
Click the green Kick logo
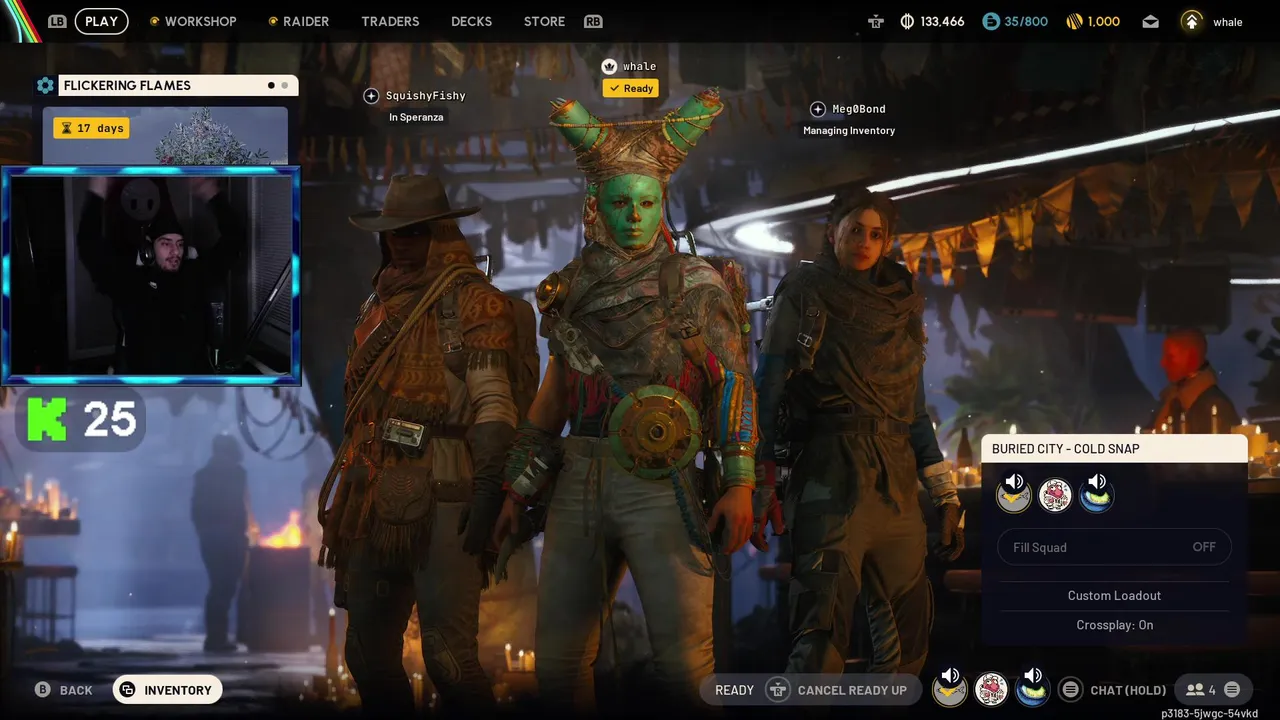tap(47, 420)
